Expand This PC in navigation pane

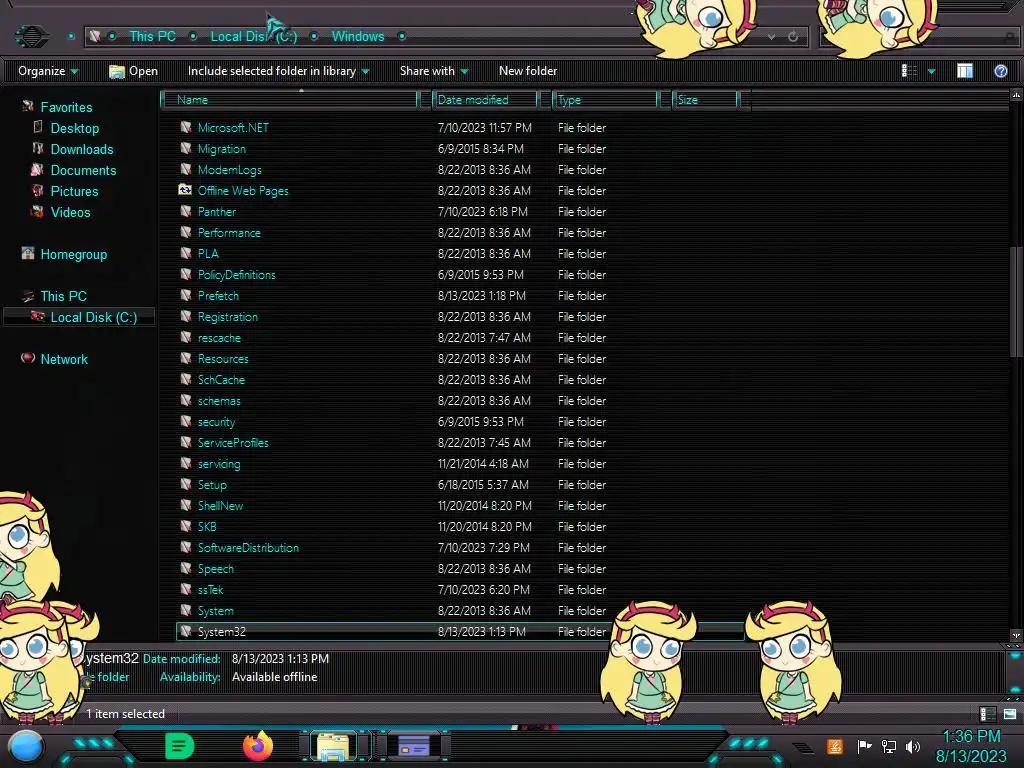[63, 296]
